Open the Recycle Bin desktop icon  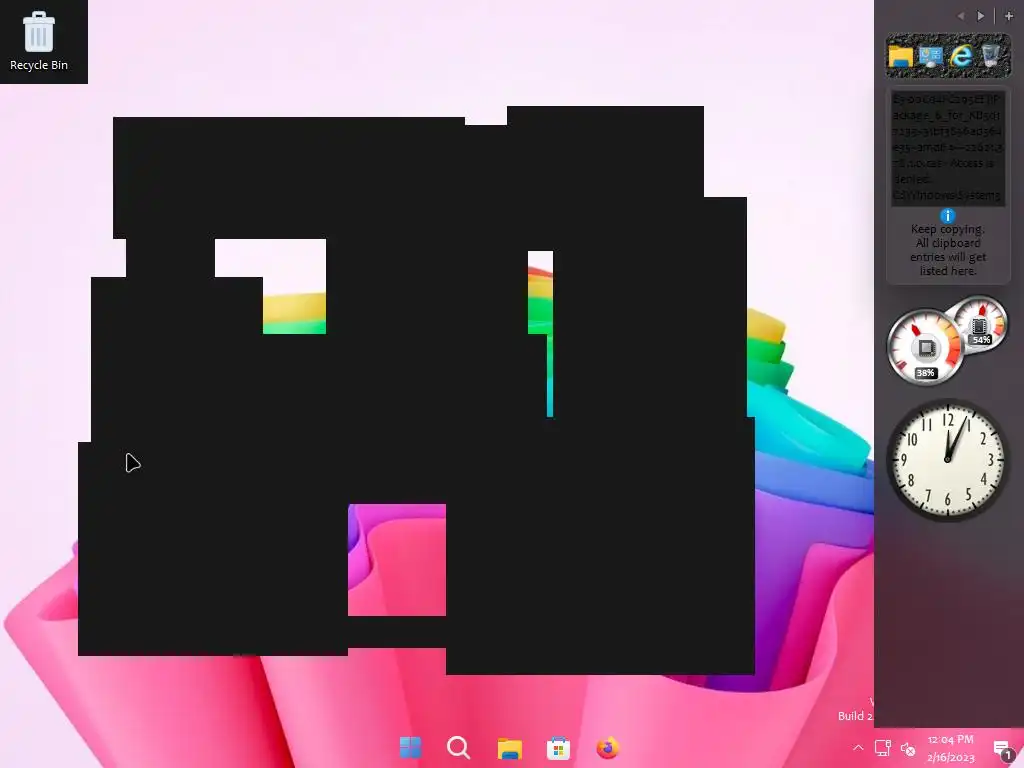[39, 41]
